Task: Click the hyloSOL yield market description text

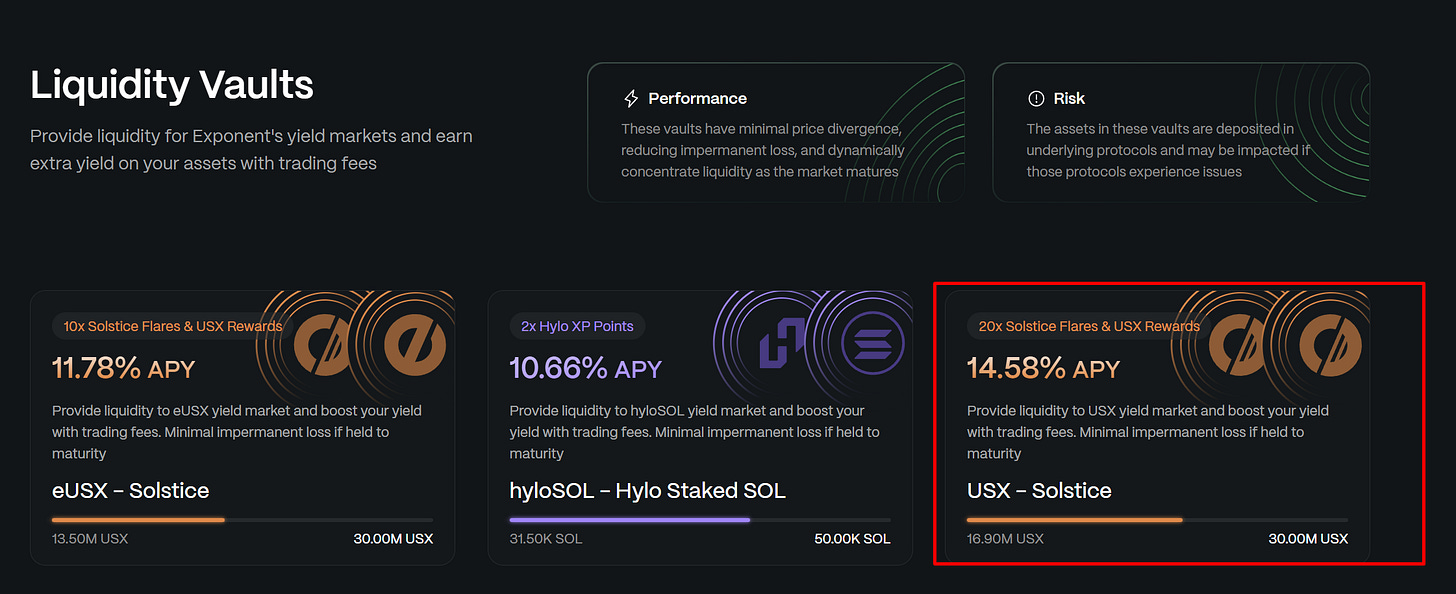Action: 695,432
